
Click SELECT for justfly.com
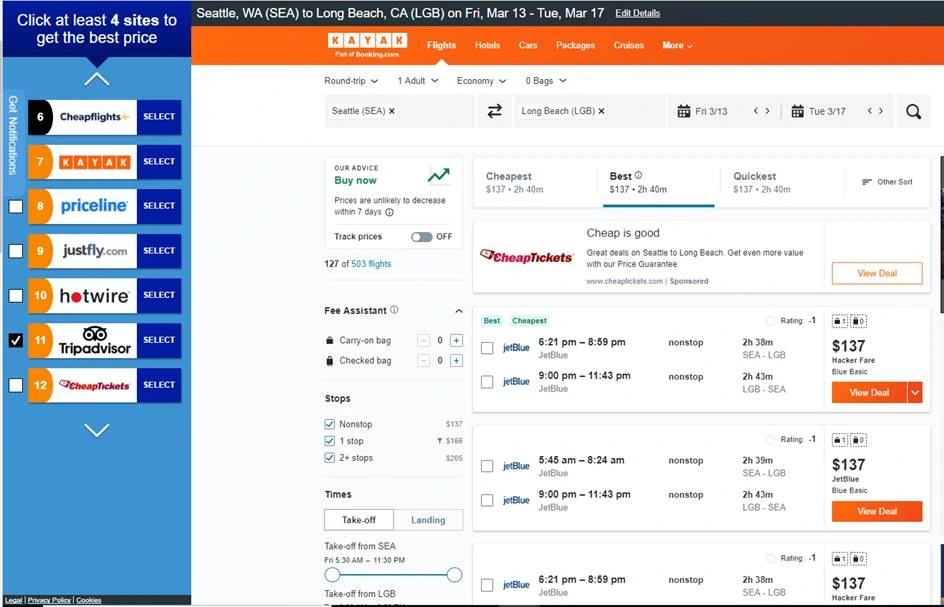point(159,251)
